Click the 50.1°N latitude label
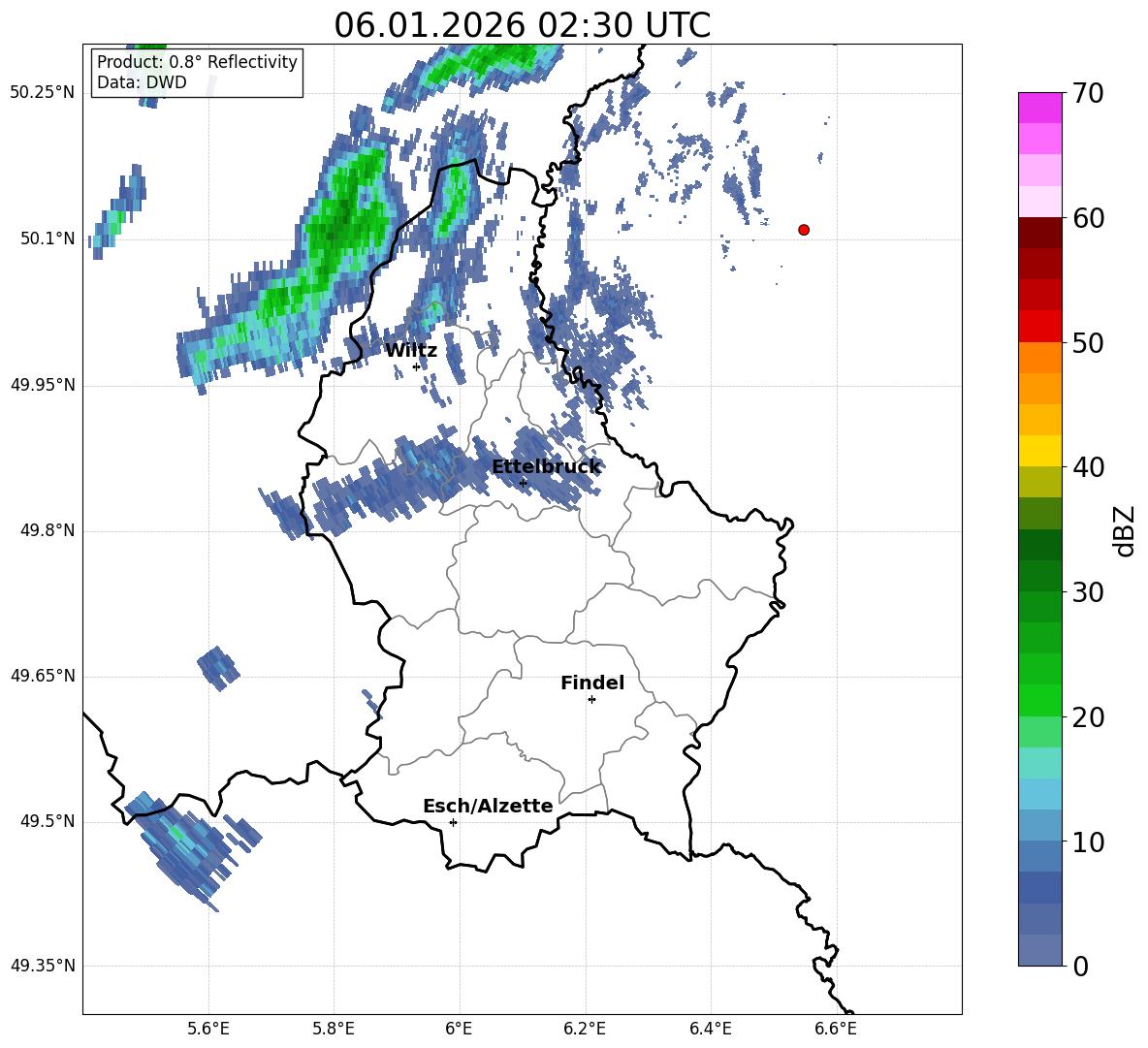The image size is (1148, 1048). click(48, 238)
